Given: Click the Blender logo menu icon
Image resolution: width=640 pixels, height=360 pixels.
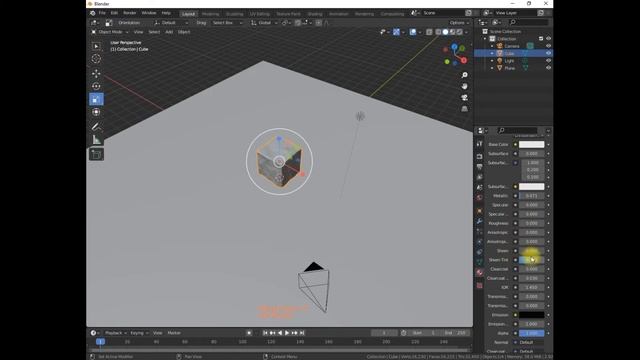Looking at the screenshot, I should coord(93,13).
